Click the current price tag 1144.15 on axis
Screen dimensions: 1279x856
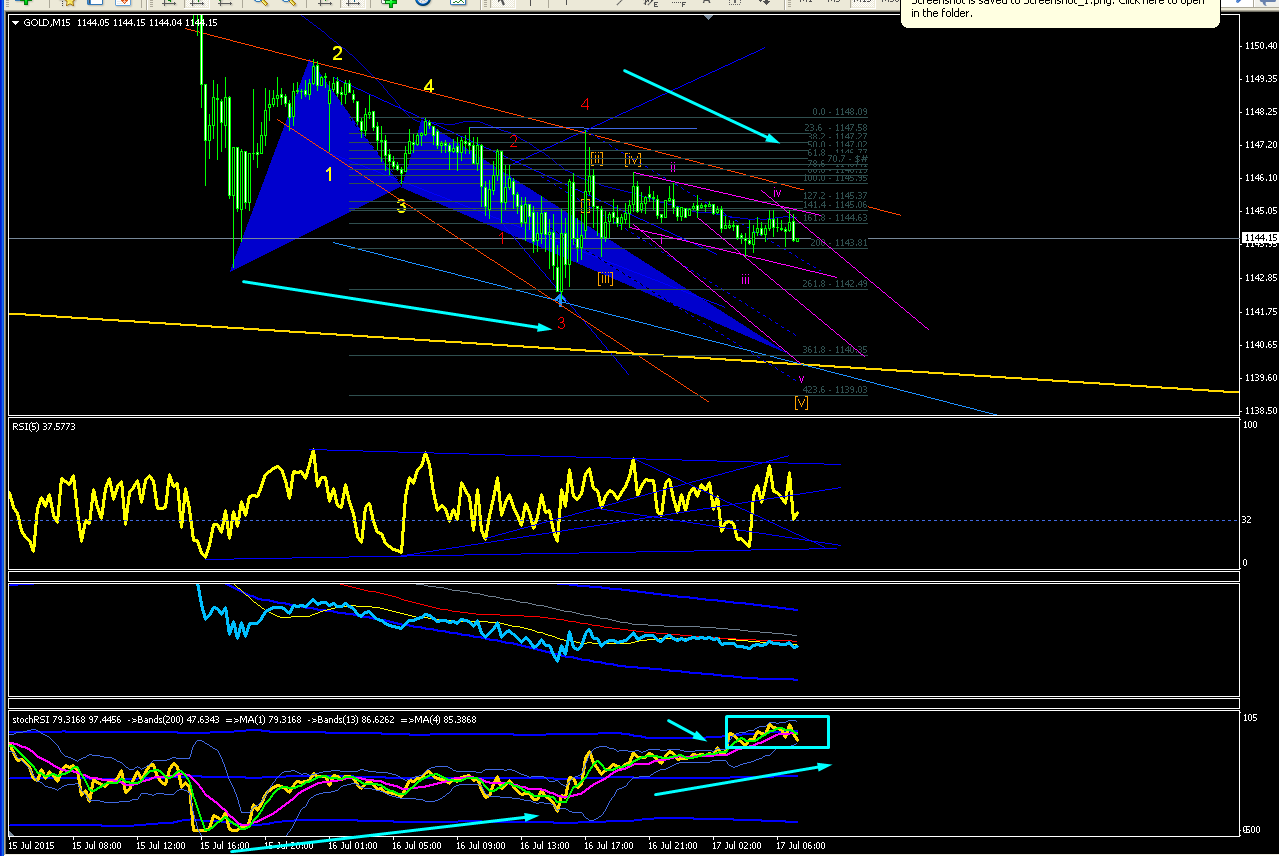(1259, 238)
